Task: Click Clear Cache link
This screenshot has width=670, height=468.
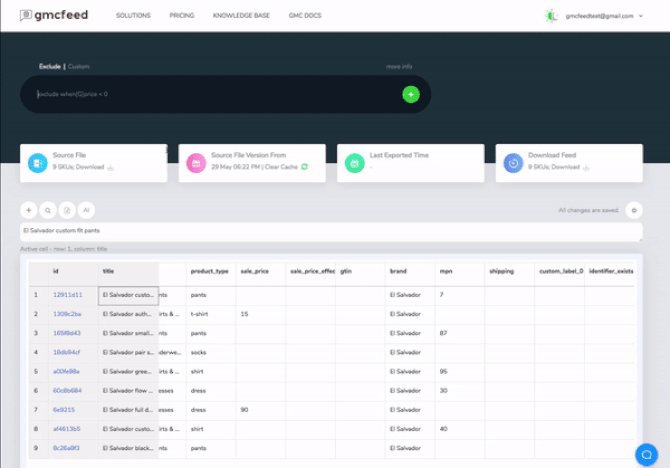Action: click(281, 167)
